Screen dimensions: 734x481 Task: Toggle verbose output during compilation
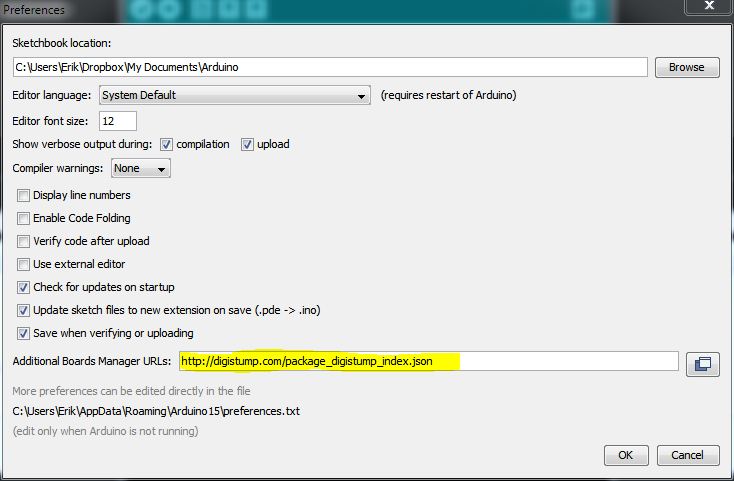[166, 145]
